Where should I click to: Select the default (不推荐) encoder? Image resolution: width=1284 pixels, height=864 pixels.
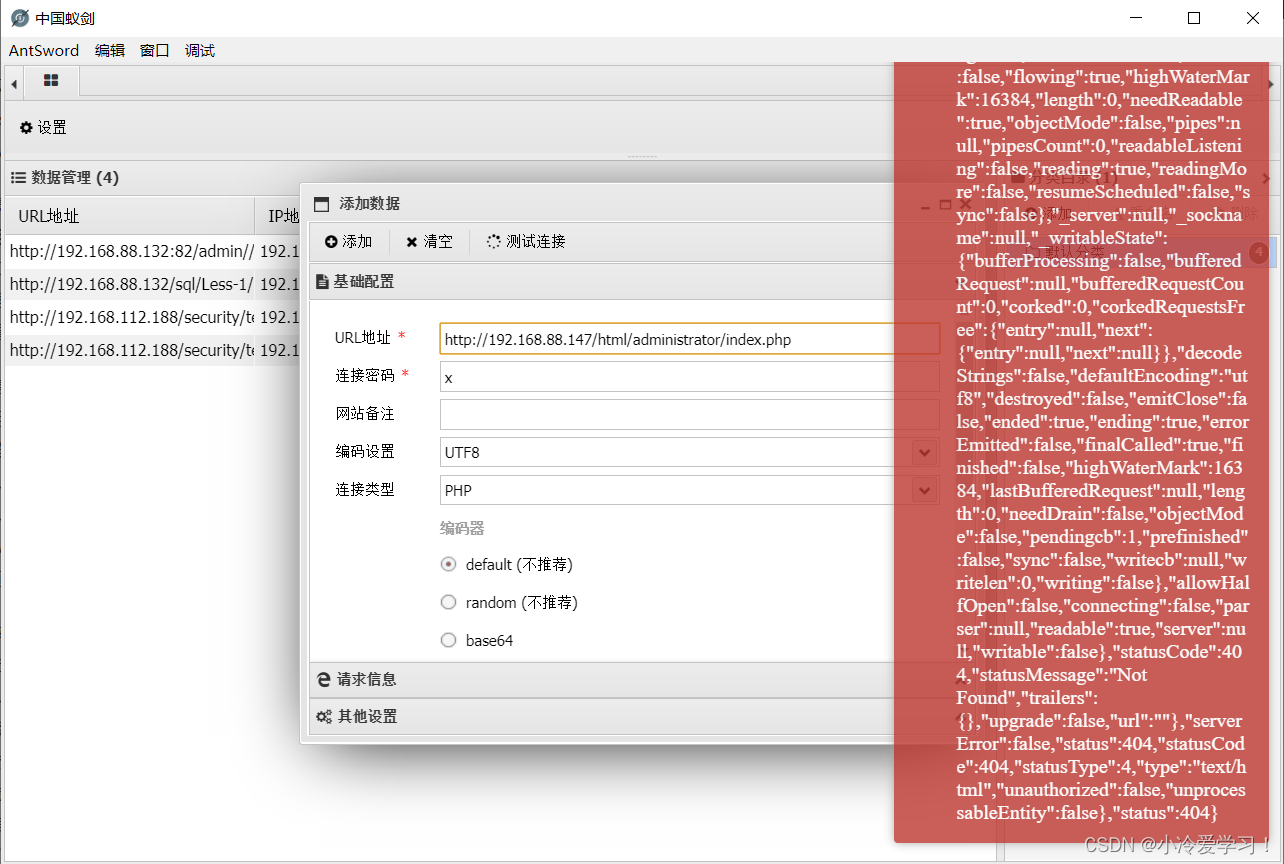click(x=449, y=565)
